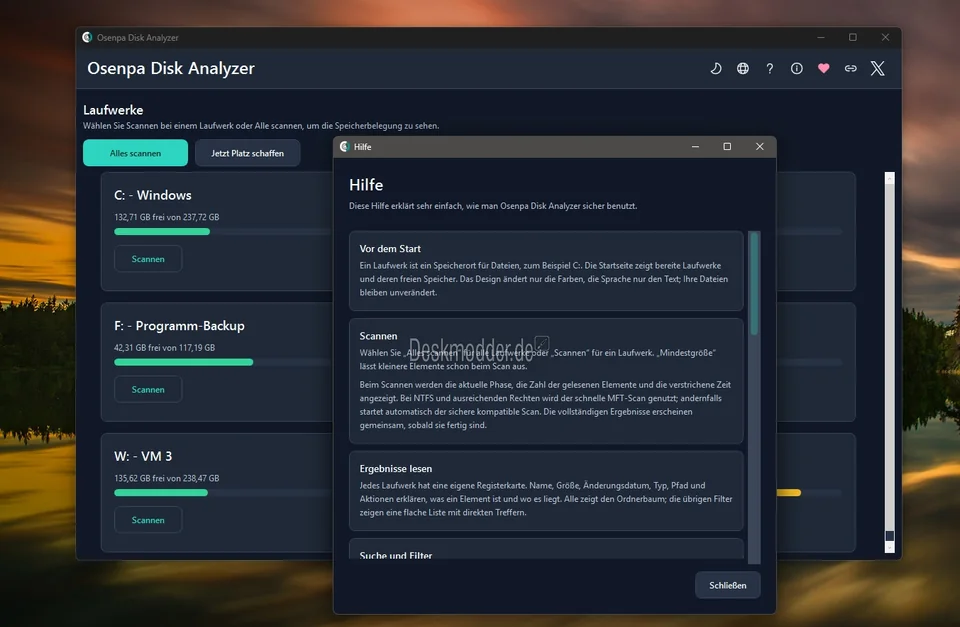
Task: Click the 'Scannen' help section heading
Action: click(378, 336)
